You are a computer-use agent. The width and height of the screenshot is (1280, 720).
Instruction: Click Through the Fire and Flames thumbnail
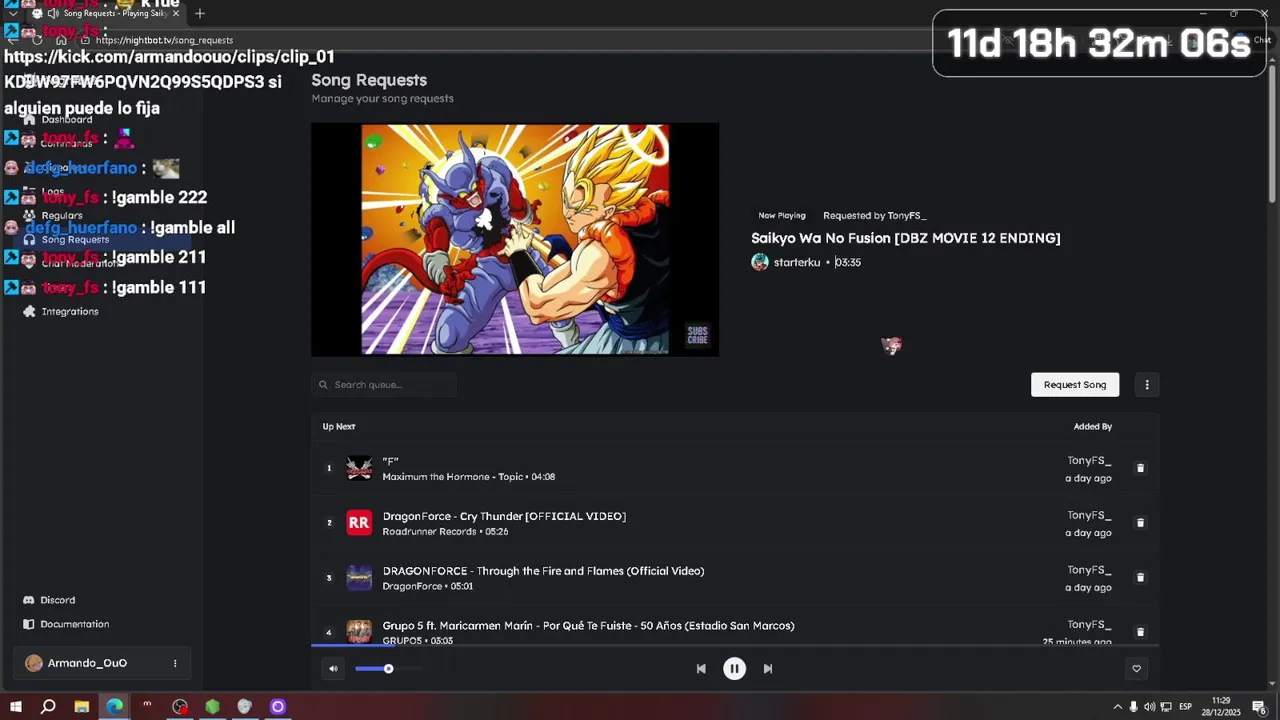tap(359, 577)
